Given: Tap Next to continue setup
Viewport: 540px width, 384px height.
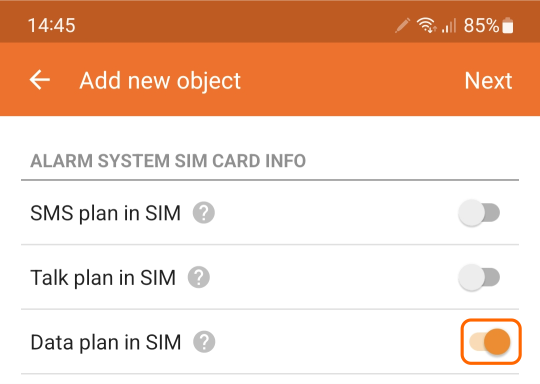Looking at the screenshot, I should tap(488, 81).
